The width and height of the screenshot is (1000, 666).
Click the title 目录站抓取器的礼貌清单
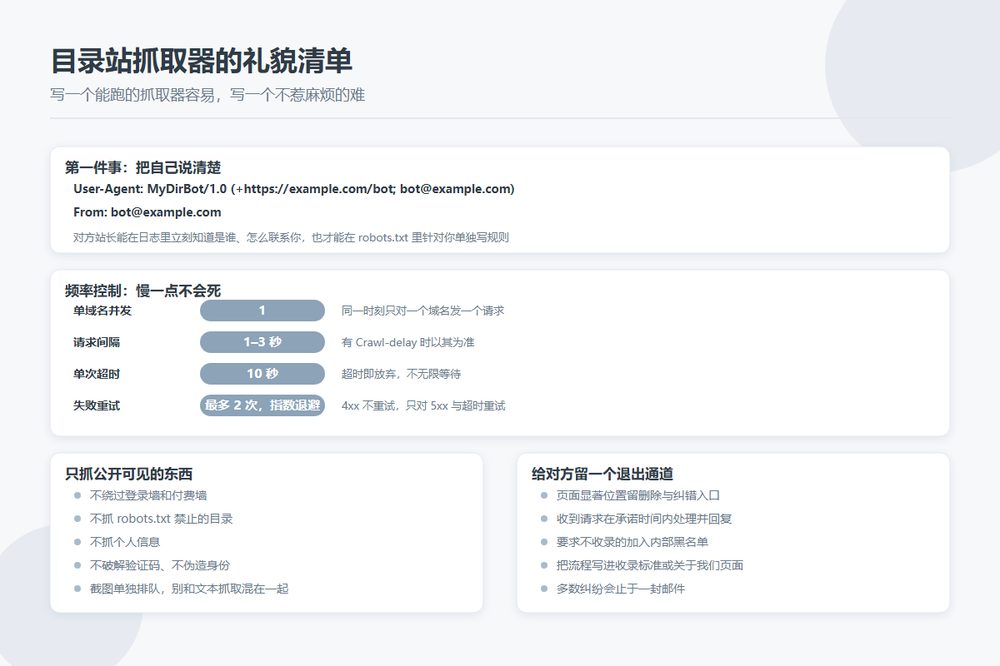click(x=202, y=61)
